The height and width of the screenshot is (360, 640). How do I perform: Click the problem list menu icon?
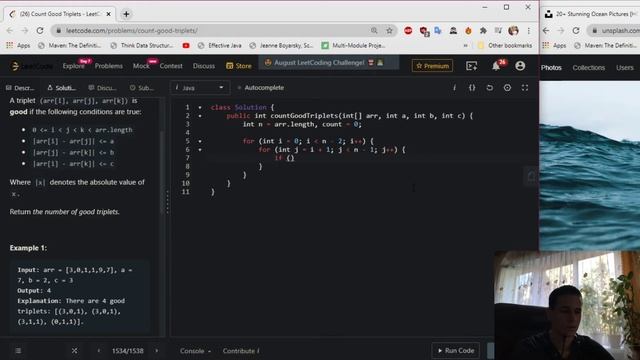pyautogui.click(x=18, y=351)
